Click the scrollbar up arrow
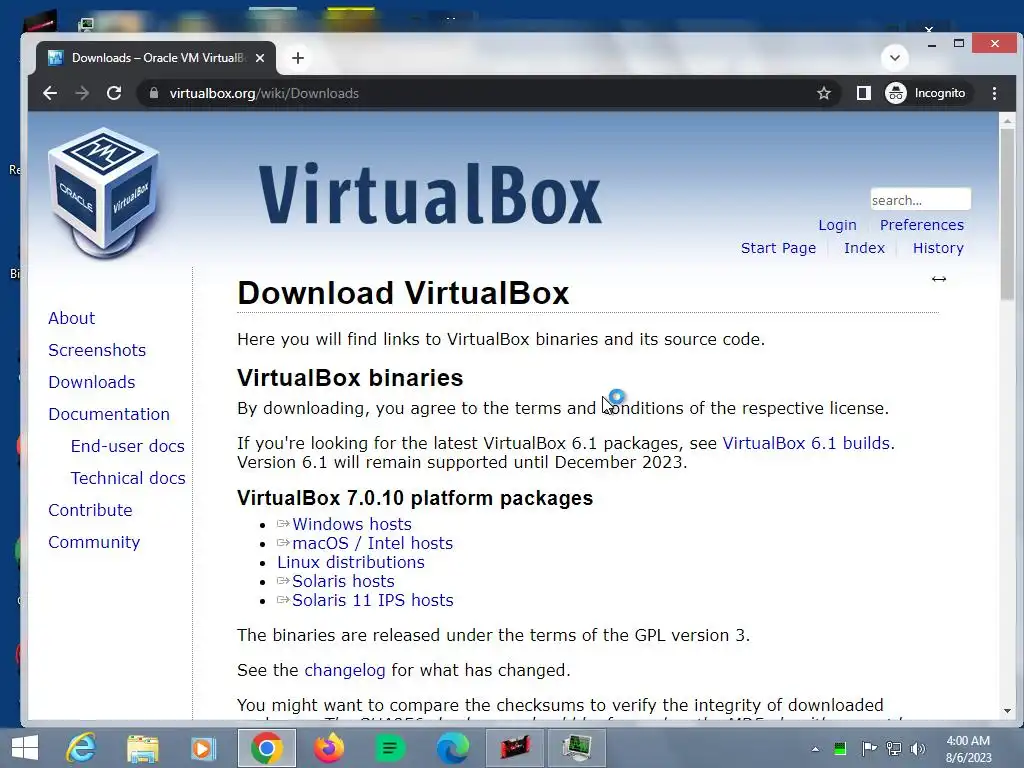Image resolution: width=1024 pixels, height=768 pixels. pyautogui.click(x=1007, y=121)
